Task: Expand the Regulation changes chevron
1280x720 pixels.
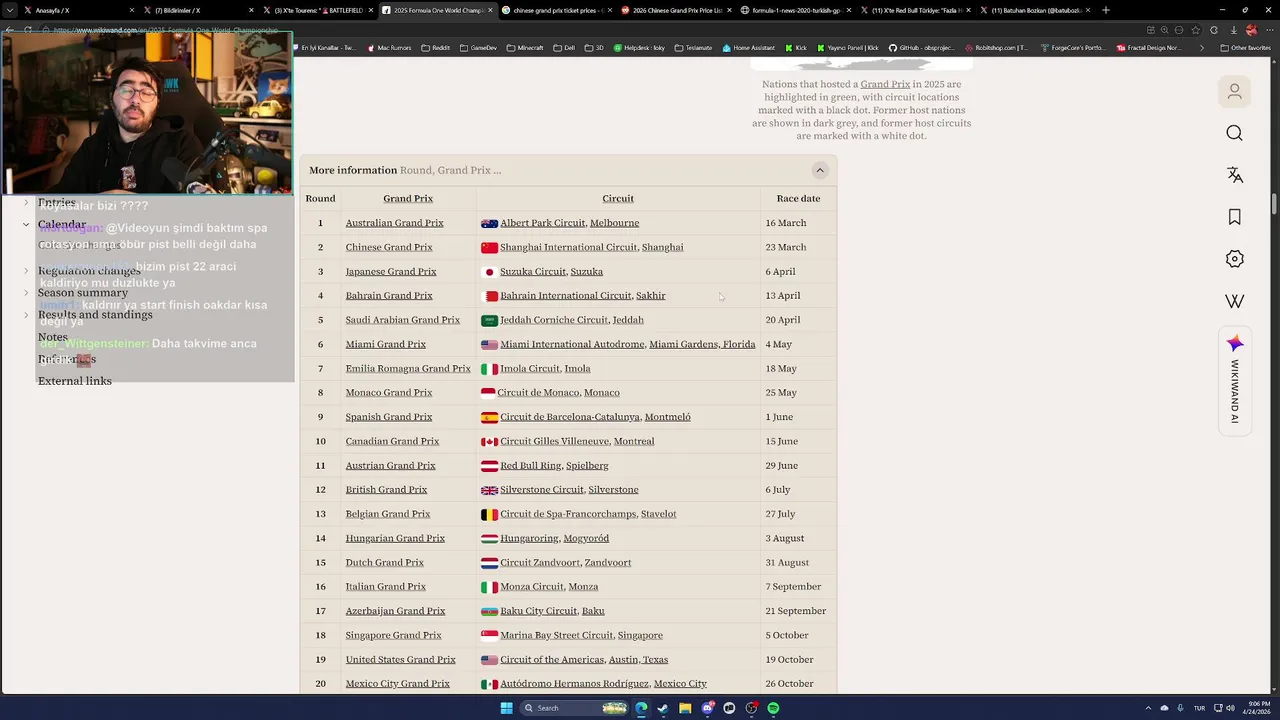Action: coord(26,271)
